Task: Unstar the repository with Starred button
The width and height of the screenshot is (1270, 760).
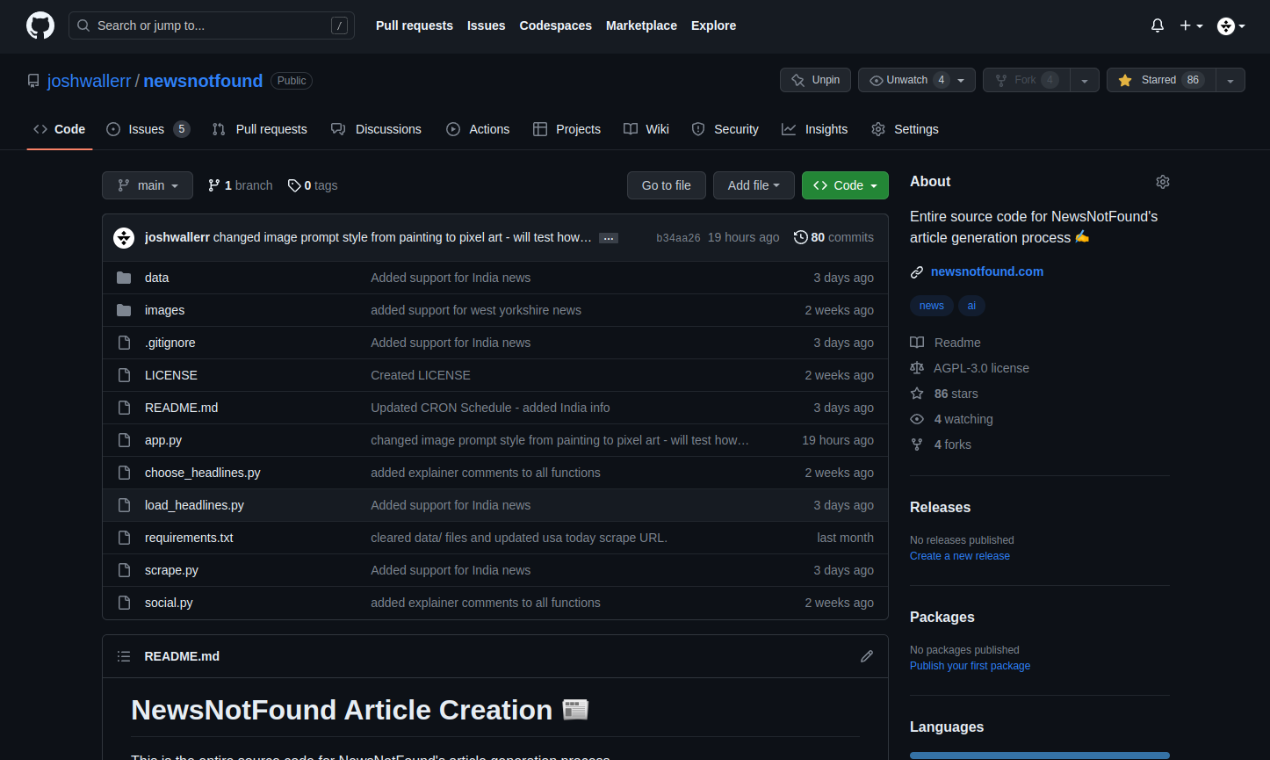Action: [1160, 80]
